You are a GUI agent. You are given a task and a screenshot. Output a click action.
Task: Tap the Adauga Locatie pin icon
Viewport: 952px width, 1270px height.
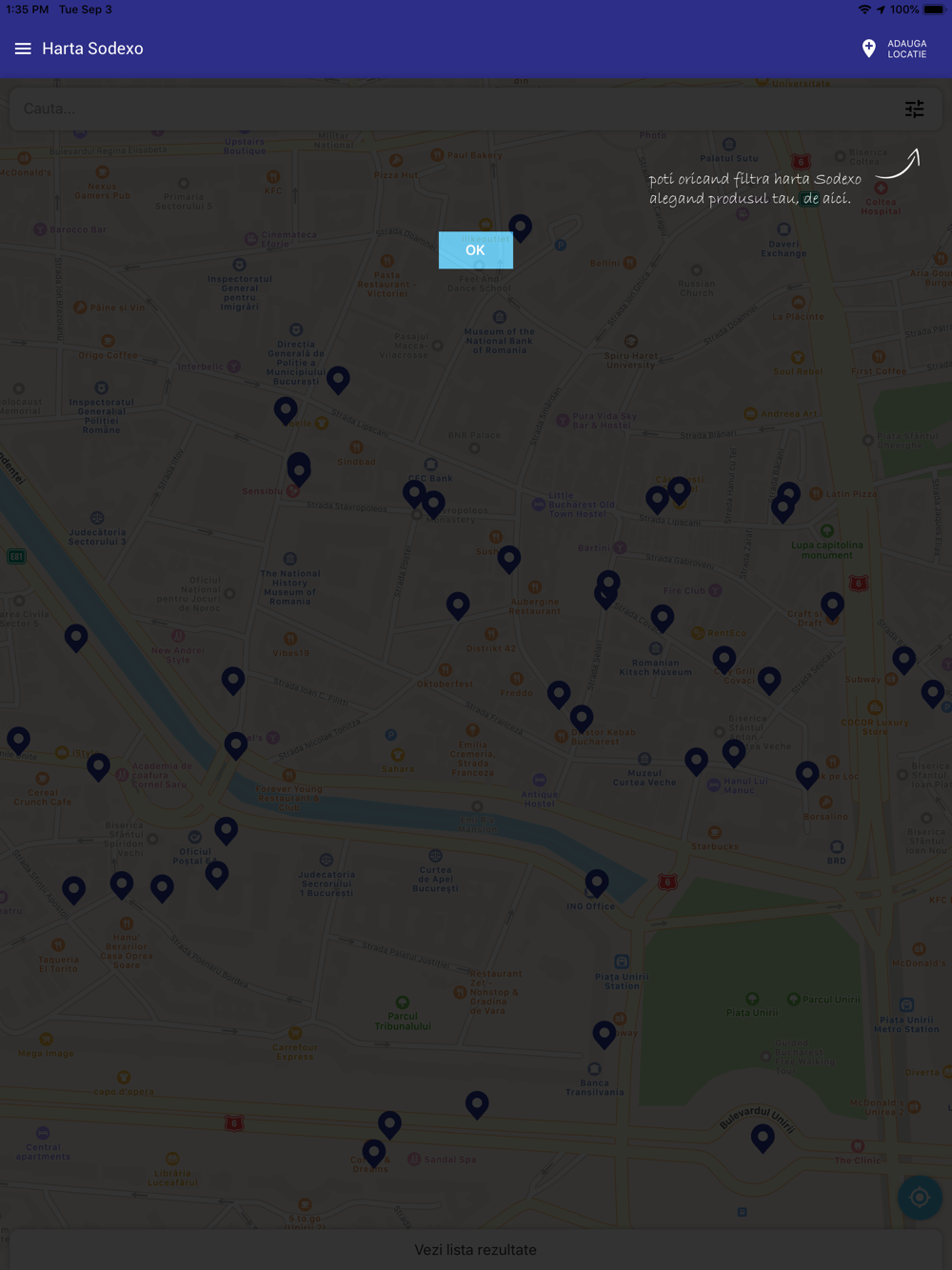(x=868, y=49)
